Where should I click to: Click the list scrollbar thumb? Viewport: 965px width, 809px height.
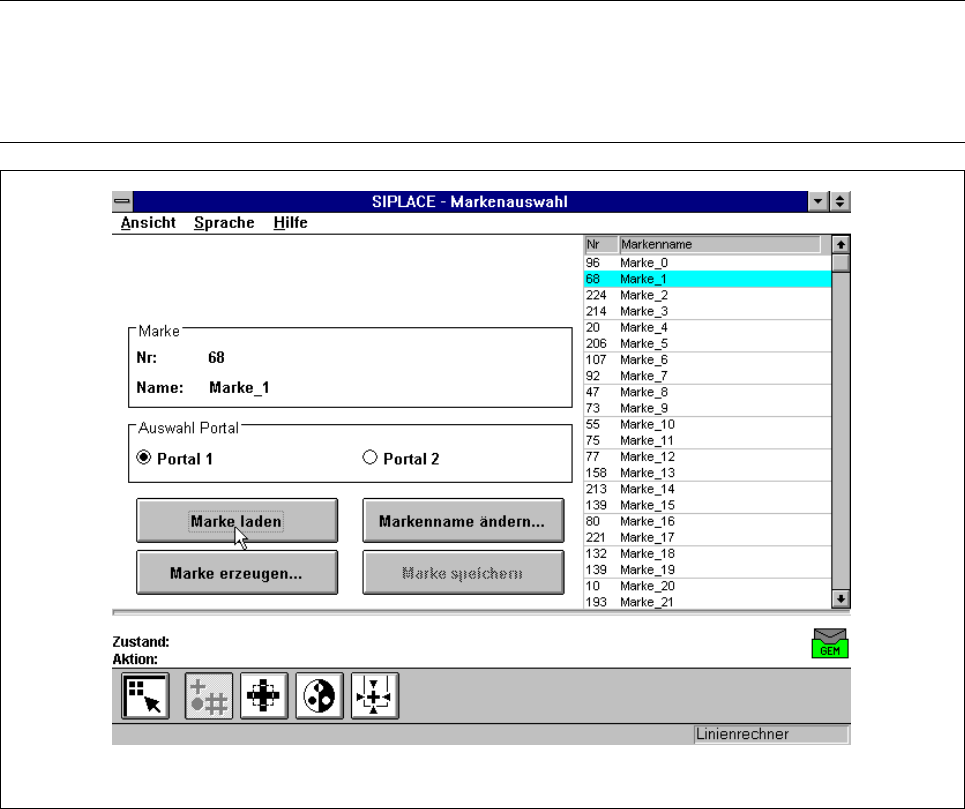pyautogui.click(x=841, y=263)
